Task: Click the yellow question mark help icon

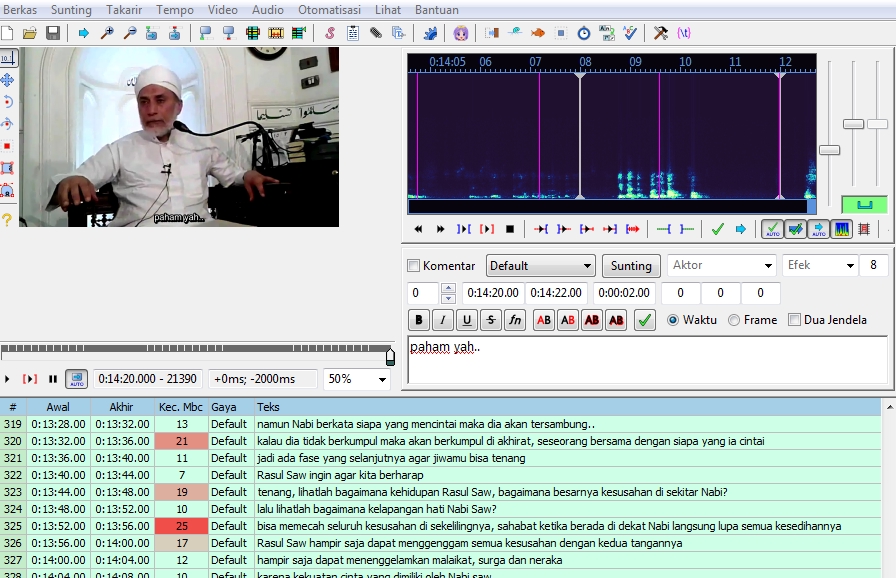Action: [x=7, y=219]
